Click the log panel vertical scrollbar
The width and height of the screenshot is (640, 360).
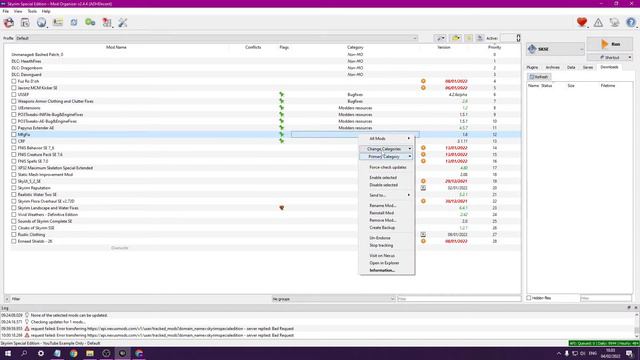point(636,325)
